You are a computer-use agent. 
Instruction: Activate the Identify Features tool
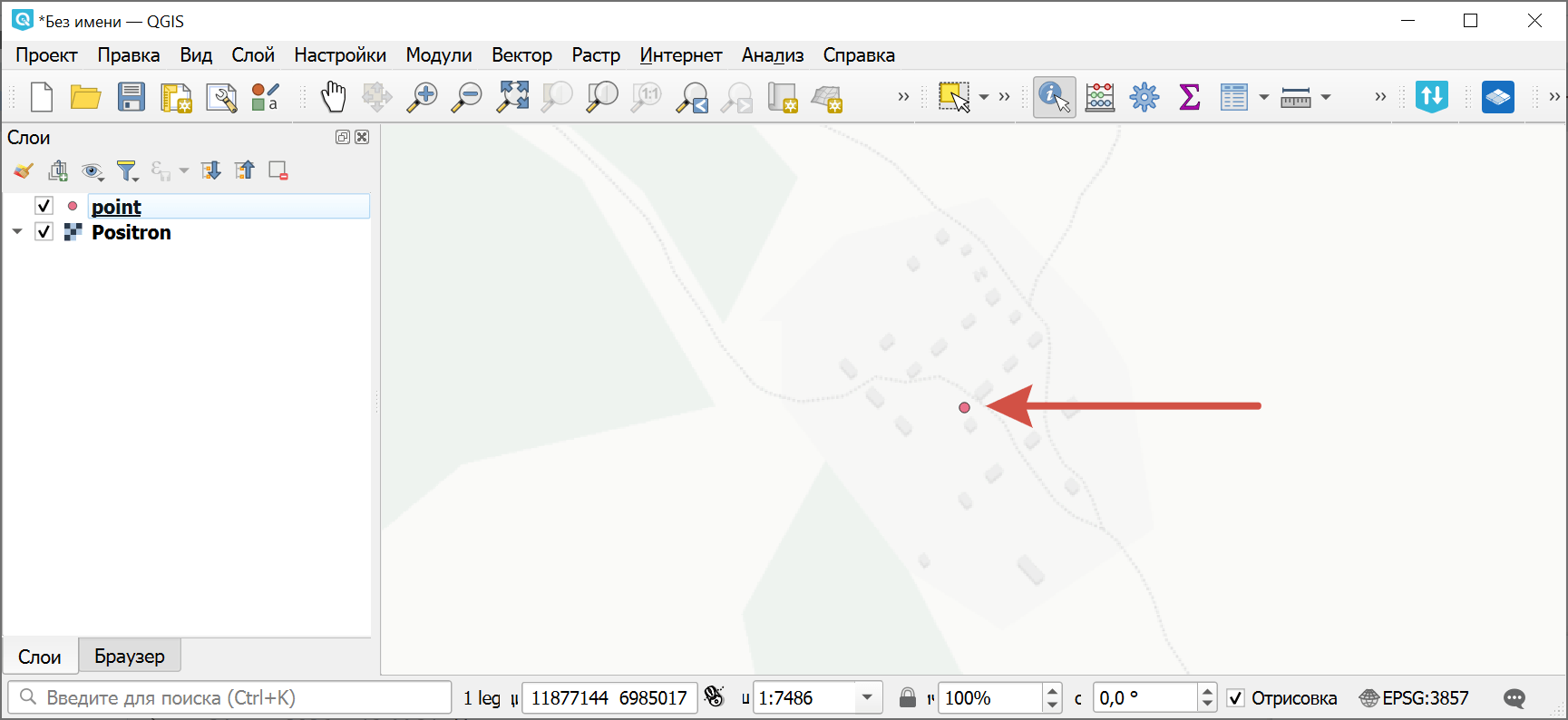coord(1054,96)
